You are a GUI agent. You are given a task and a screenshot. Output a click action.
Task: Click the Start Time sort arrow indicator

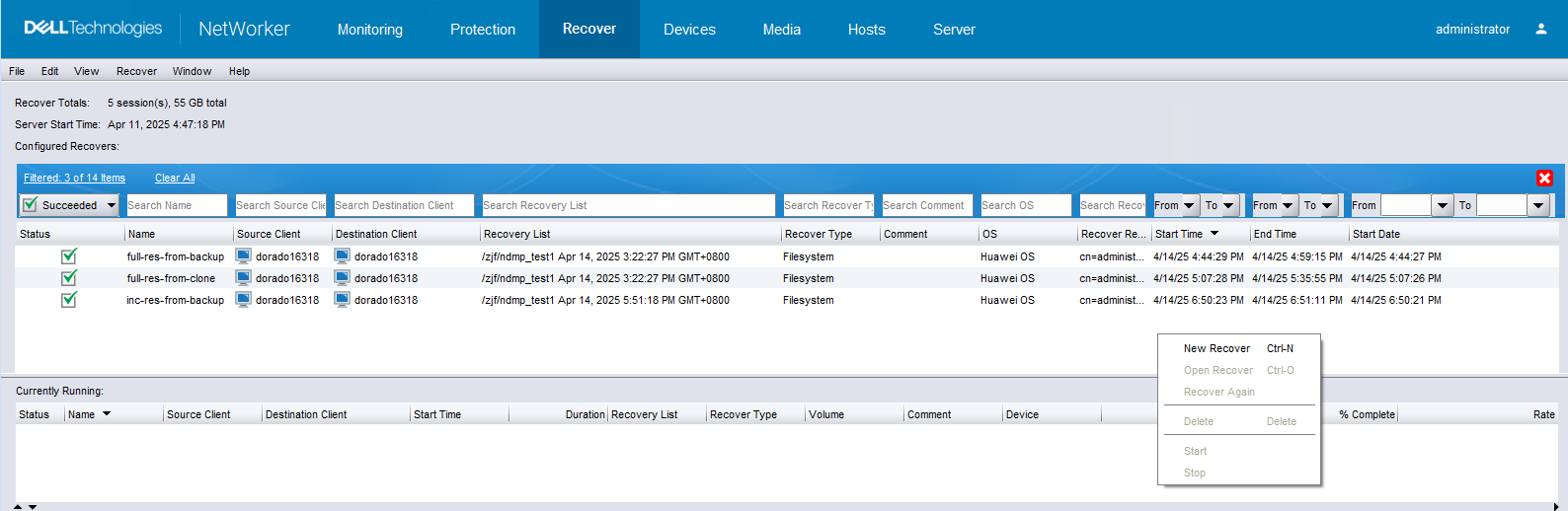click(x=1215, y=234)
